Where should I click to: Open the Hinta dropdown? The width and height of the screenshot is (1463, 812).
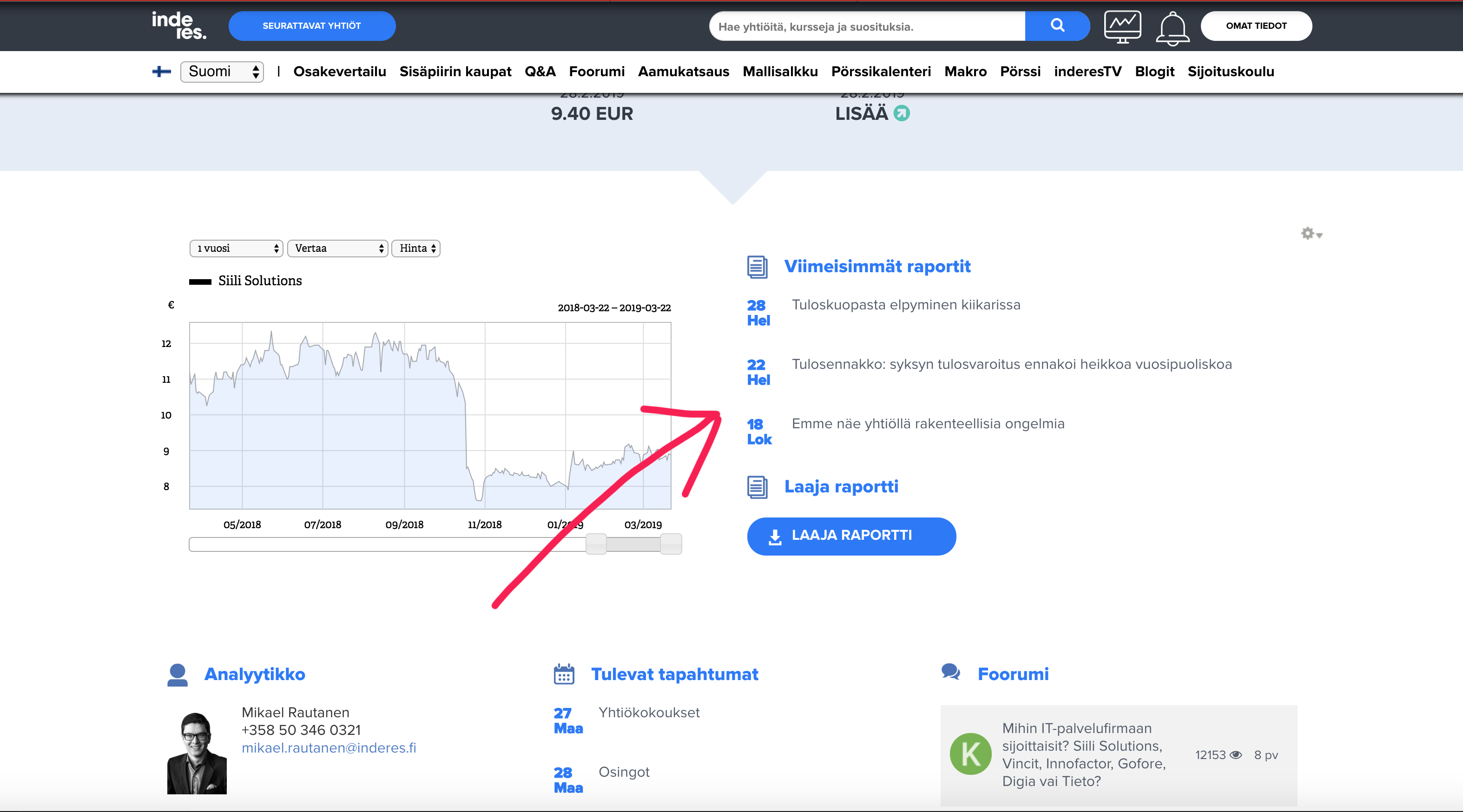click(416, 248)
